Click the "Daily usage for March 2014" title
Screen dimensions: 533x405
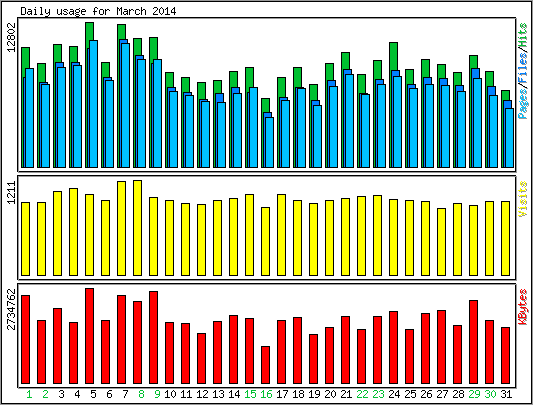98,11
